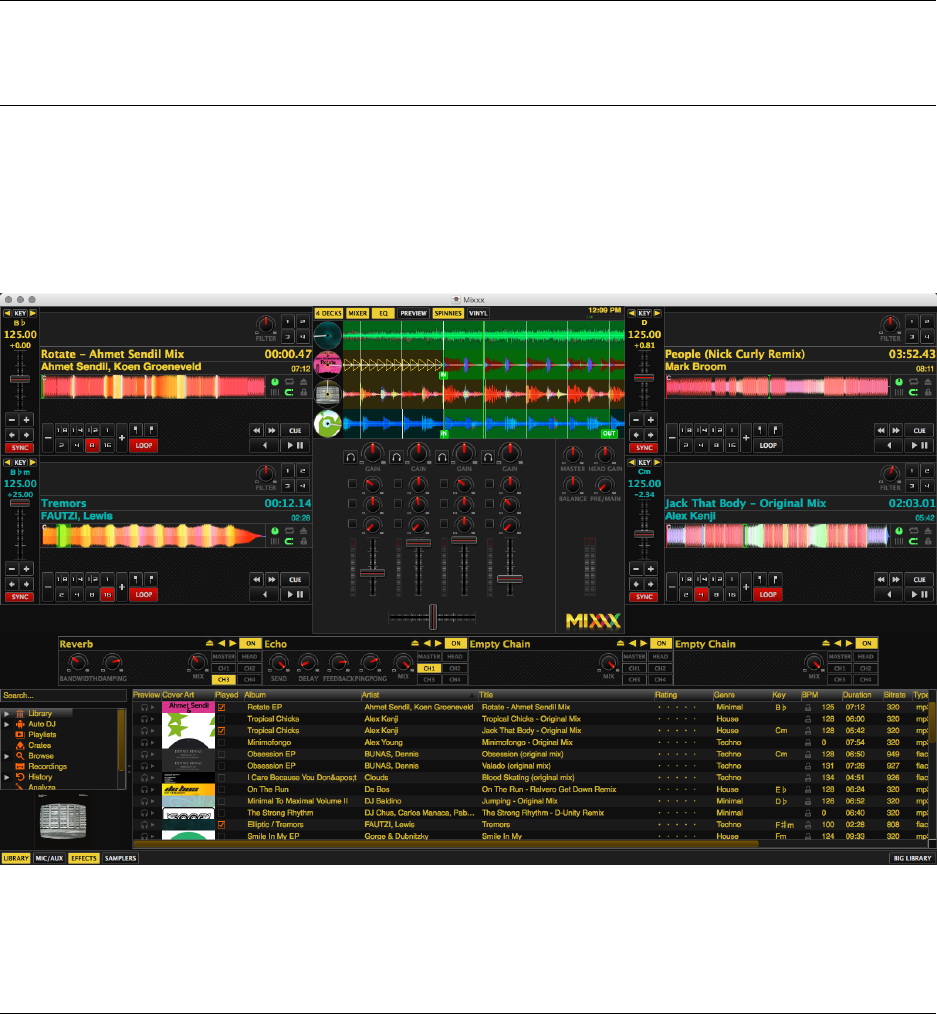
Task: Toggle Reverb chain ON button
Action: 250,643
